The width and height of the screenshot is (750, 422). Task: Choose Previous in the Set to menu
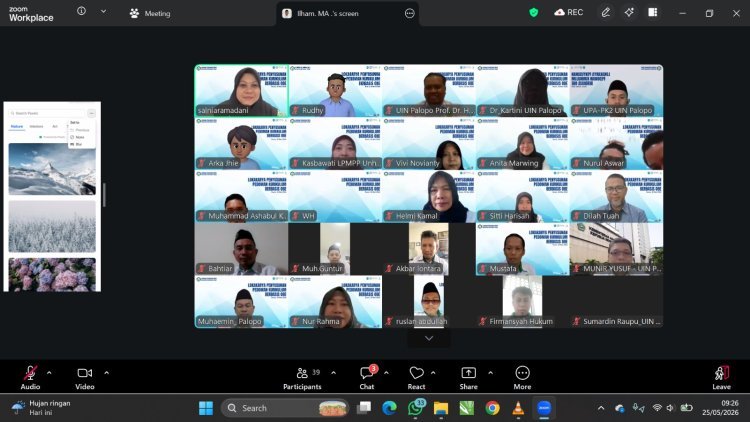(80, 130)
